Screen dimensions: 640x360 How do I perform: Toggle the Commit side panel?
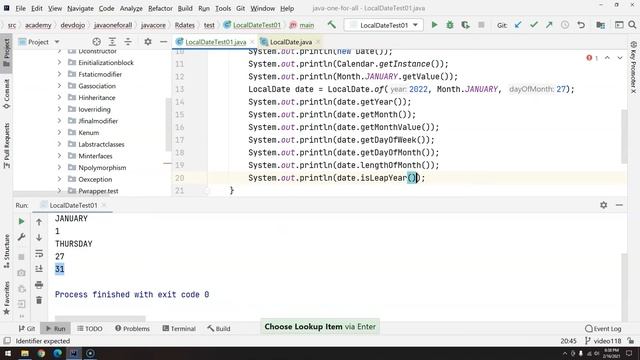coord(7,93)
